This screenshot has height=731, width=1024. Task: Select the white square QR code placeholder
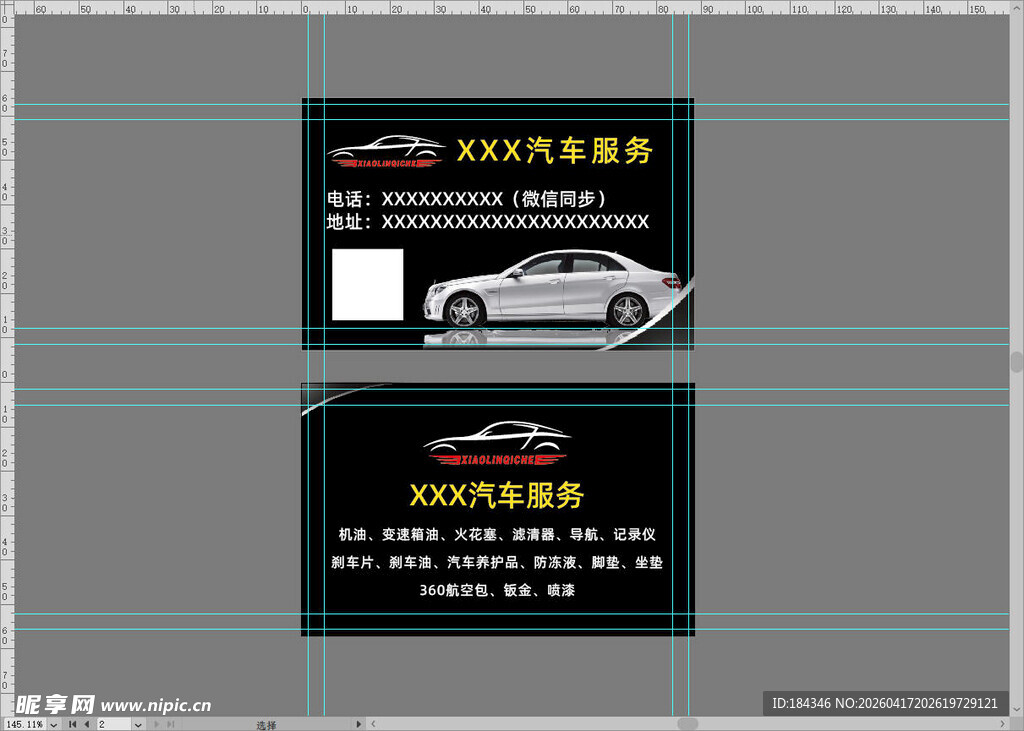367,285
